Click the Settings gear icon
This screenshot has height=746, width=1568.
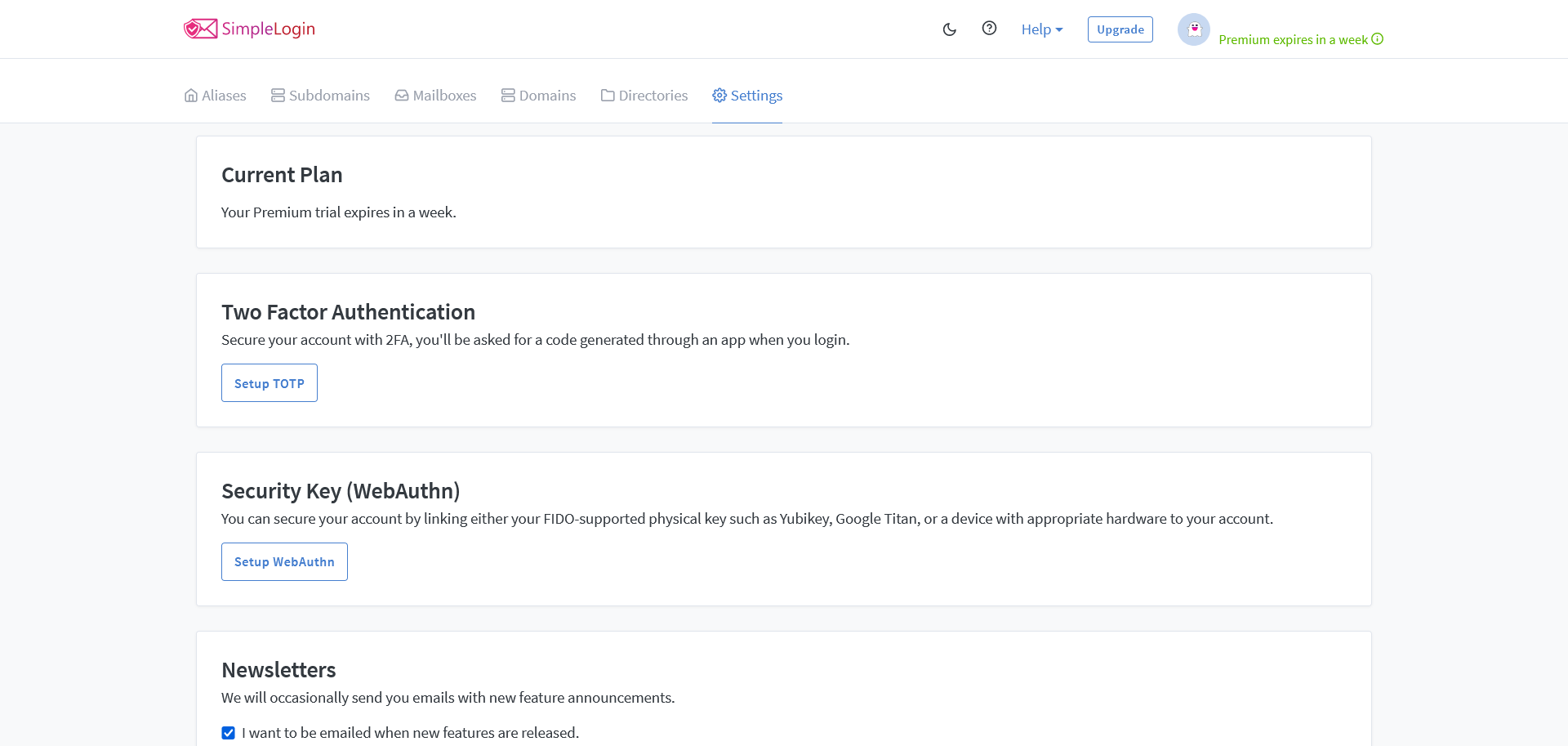click(719, 96)
